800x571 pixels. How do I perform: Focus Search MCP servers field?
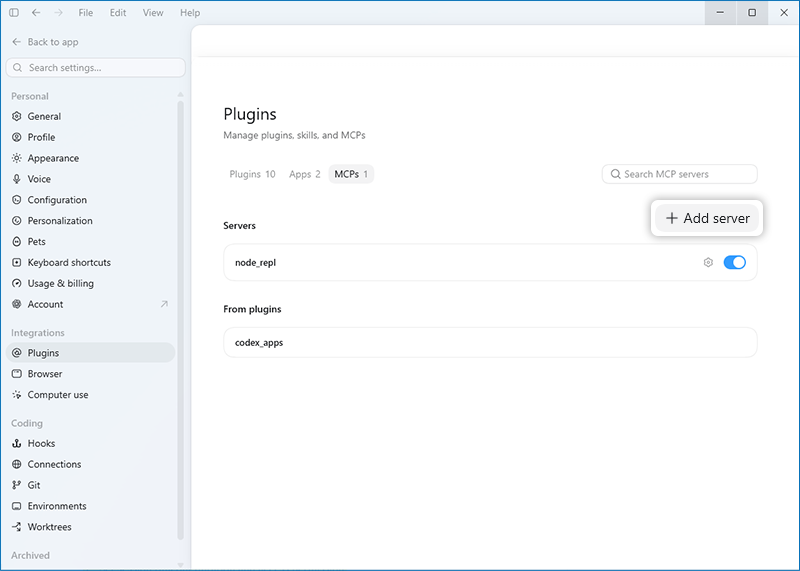click(x=680, y=174)
